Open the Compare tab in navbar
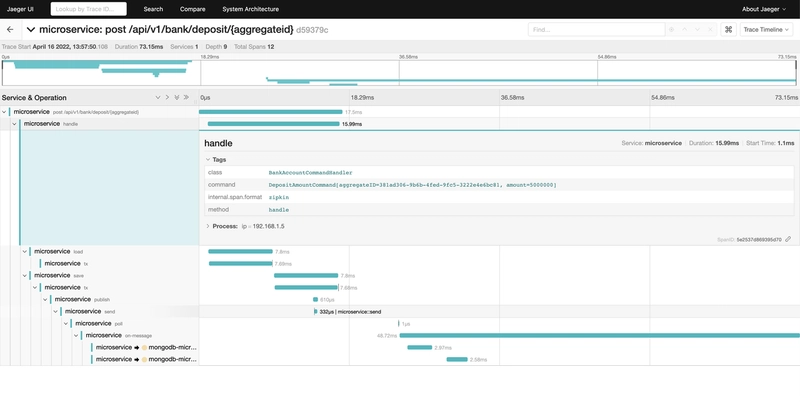Screen dimensions: 800x402 (193, 9)
